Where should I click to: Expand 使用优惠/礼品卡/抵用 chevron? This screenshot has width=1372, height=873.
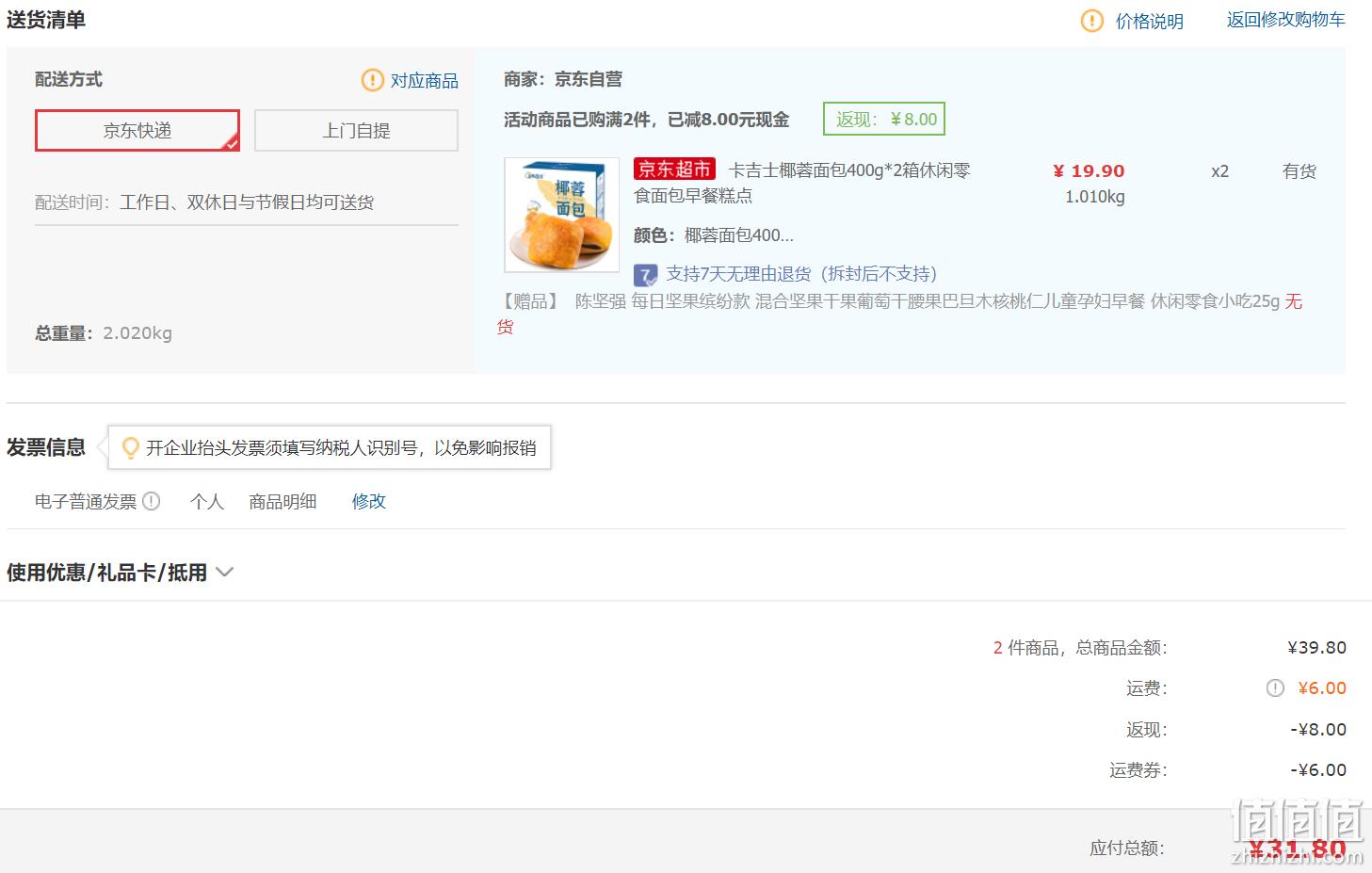224,572
